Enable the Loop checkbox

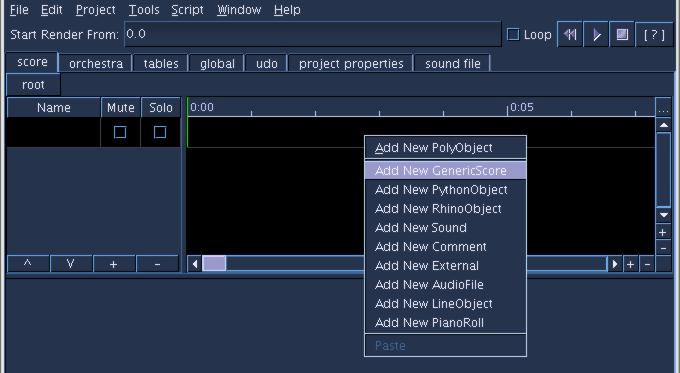tap(513, 34)
